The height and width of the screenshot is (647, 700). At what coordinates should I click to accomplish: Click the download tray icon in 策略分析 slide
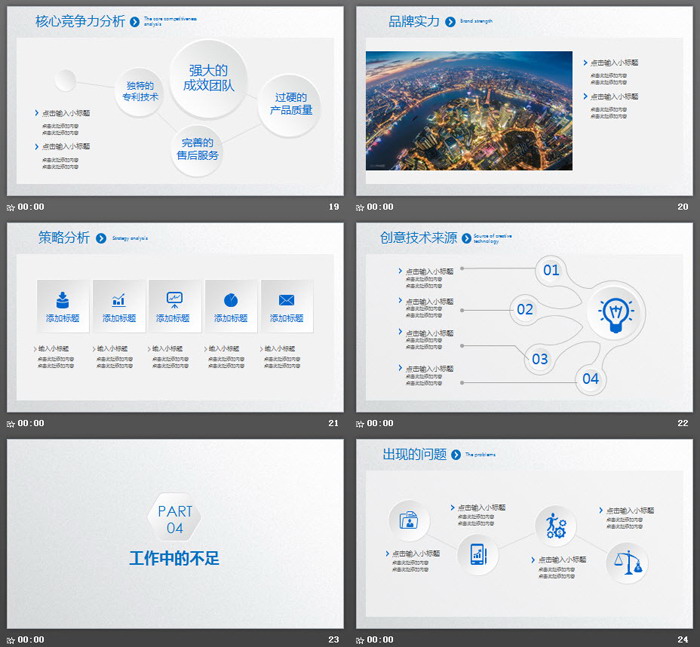[62, 299]
